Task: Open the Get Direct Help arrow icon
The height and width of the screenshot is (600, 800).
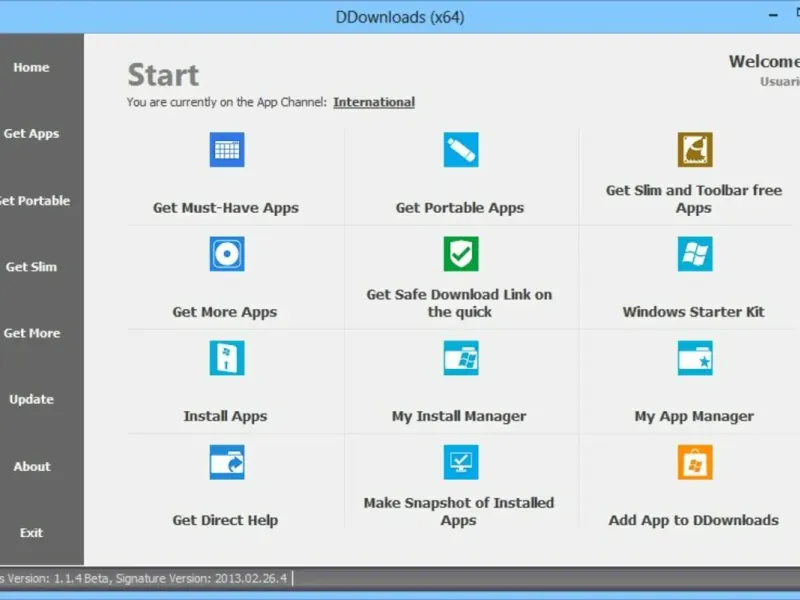Action: 227,462
